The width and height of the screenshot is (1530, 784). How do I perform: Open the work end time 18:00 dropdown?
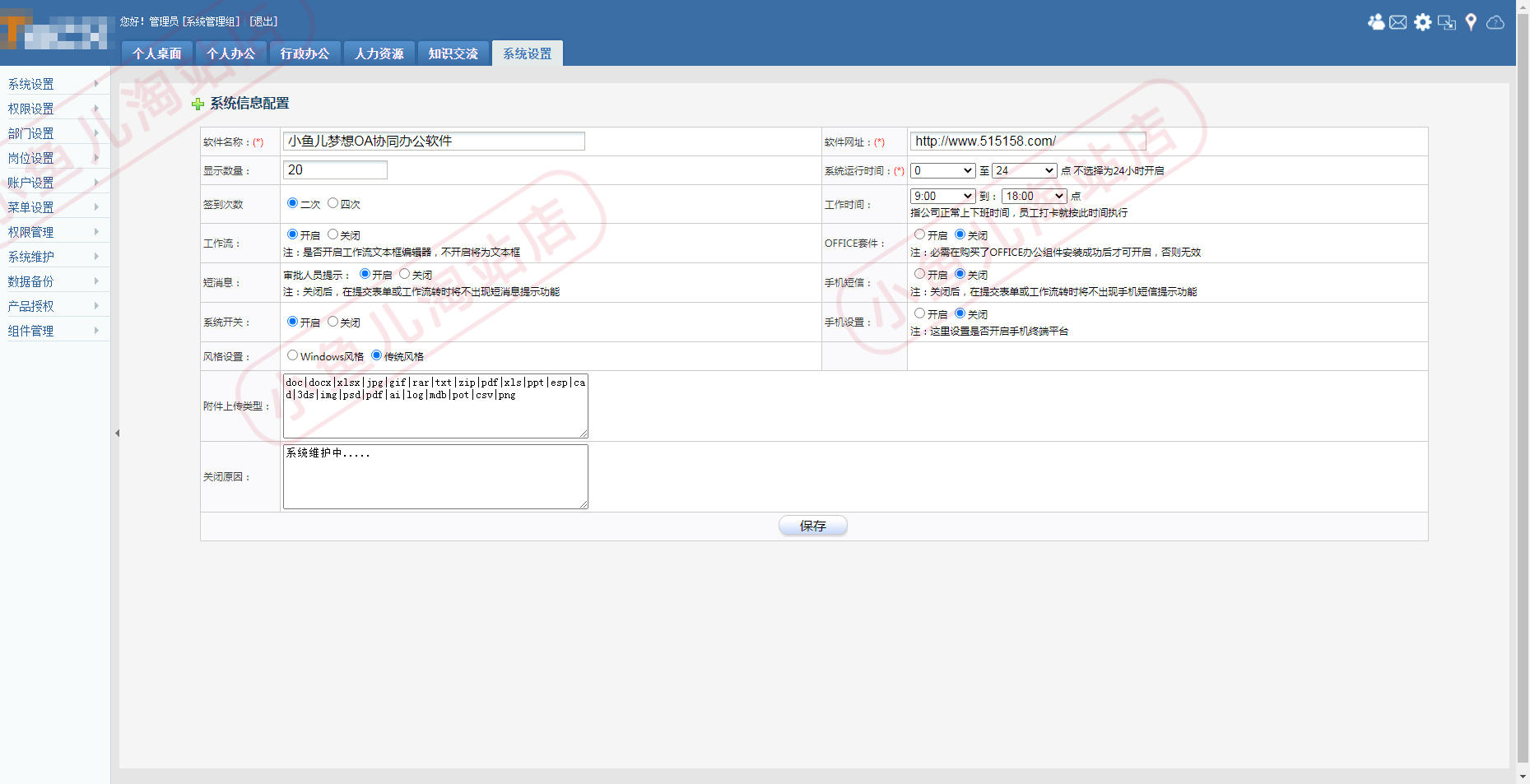pos(1035,196)
